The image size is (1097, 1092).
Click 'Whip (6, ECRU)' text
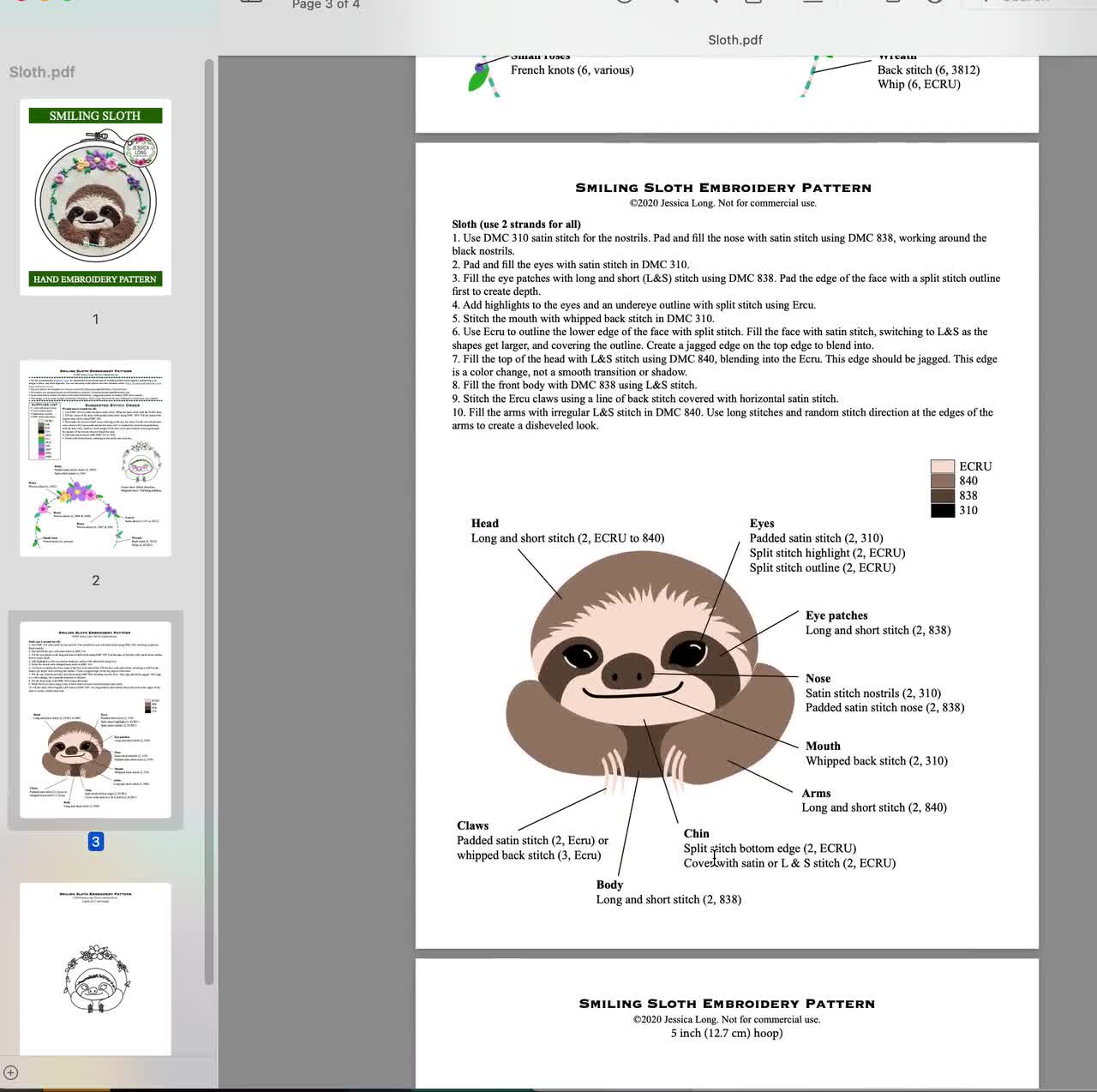[x=919, y=84]
